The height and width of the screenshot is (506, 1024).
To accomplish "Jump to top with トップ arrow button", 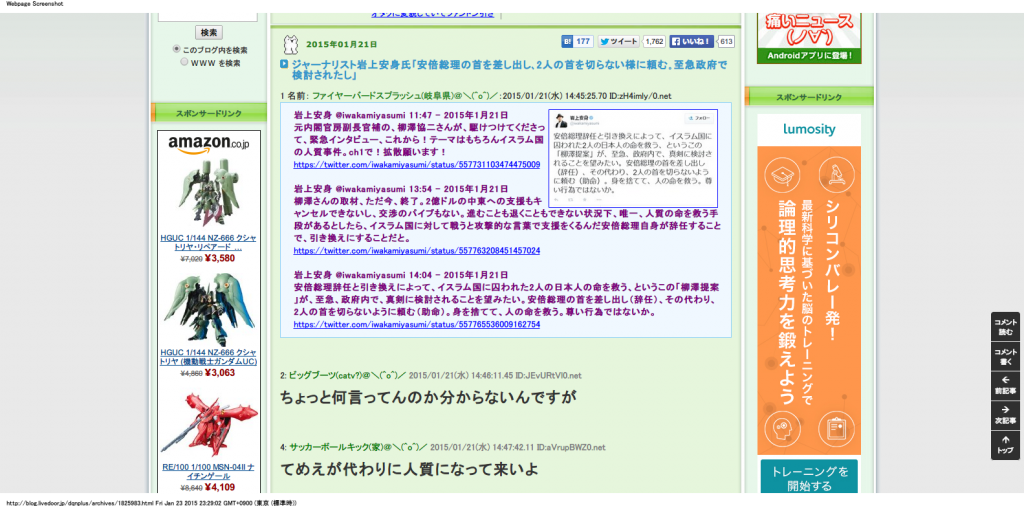I will point(1005,445).
